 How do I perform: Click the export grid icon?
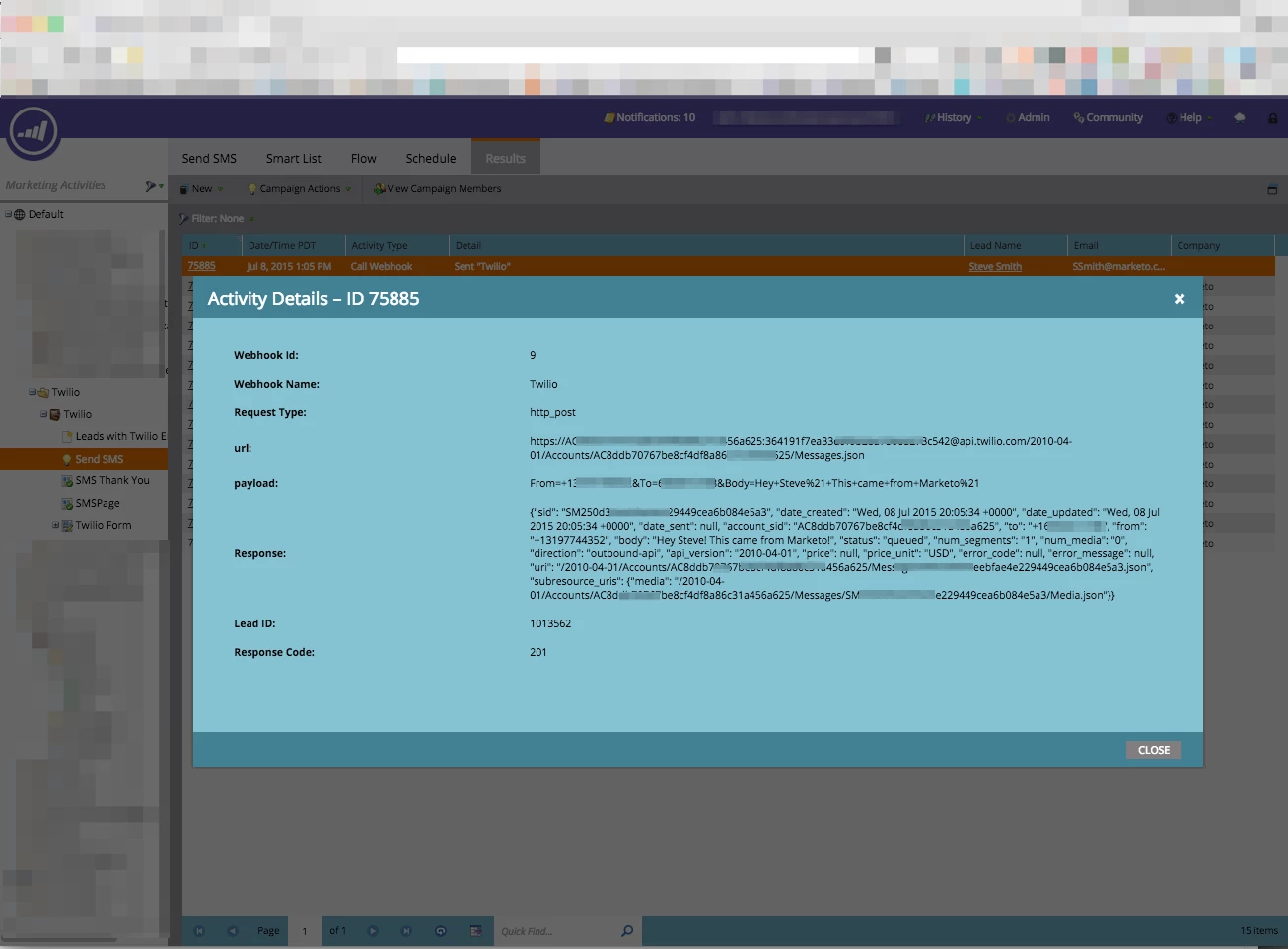pyautogui.click(x=475, y=931)
